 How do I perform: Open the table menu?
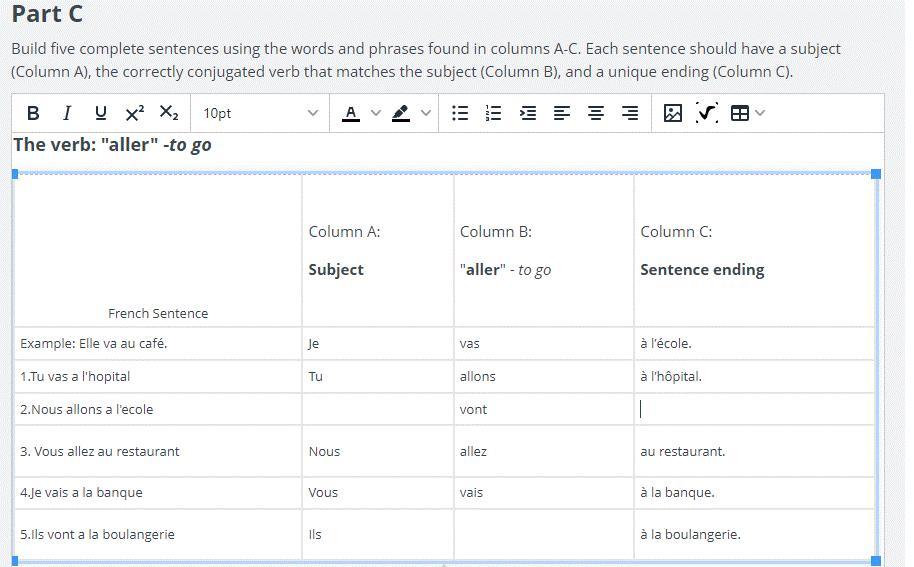point(747,113)
